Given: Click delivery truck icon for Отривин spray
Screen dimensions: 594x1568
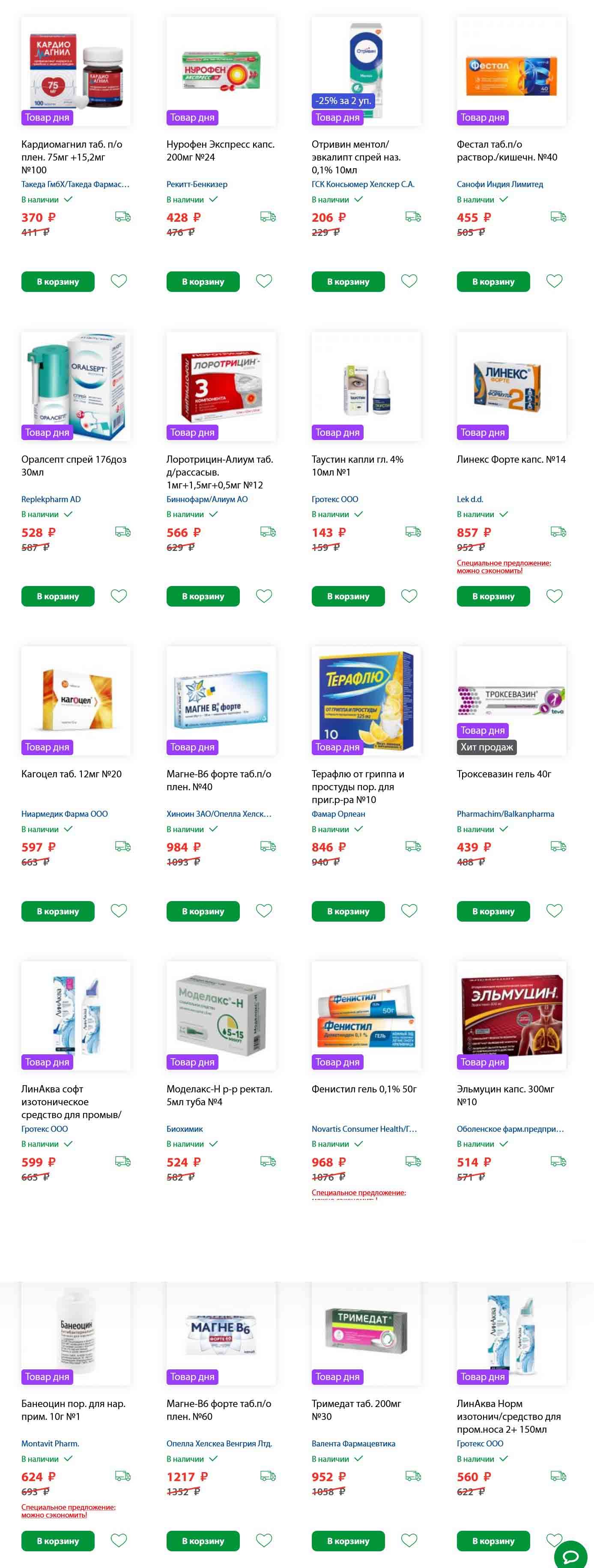Looking at the screenshot, I should (413, 217).
